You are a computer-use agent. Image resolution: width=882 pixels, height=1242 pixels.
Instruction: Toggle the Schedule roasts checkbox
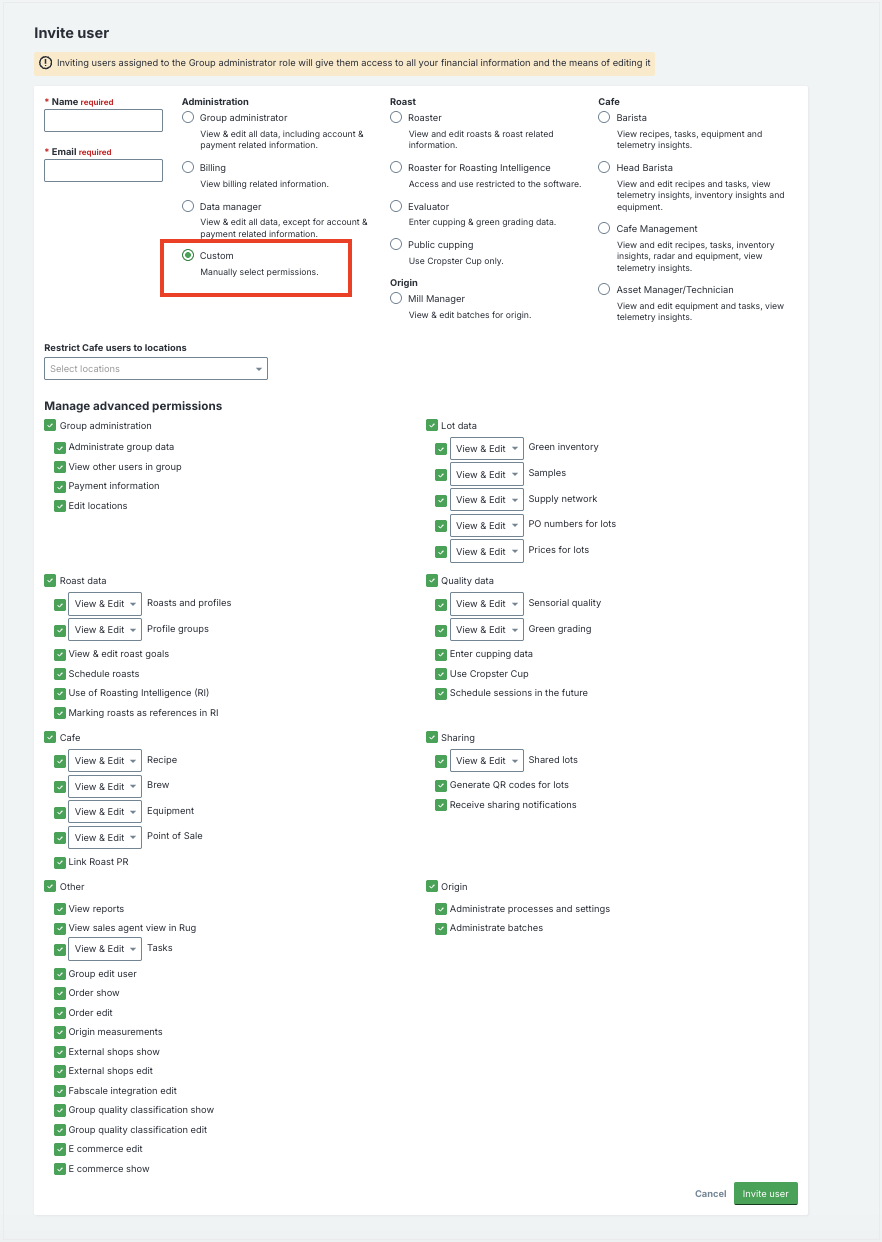(59, 674)
